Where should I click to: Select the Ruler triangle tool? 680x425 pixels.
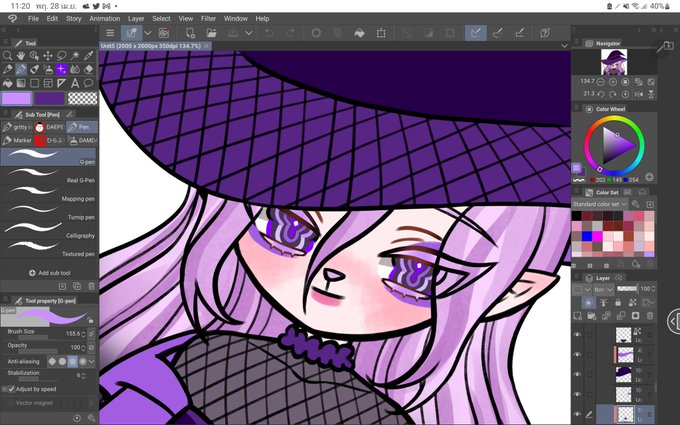(x=62, y=83)
